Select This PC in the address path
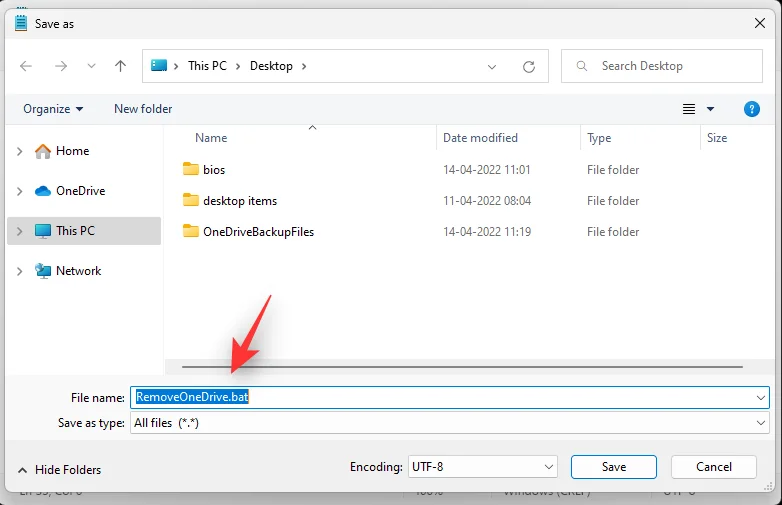 [x=207, y=66]
